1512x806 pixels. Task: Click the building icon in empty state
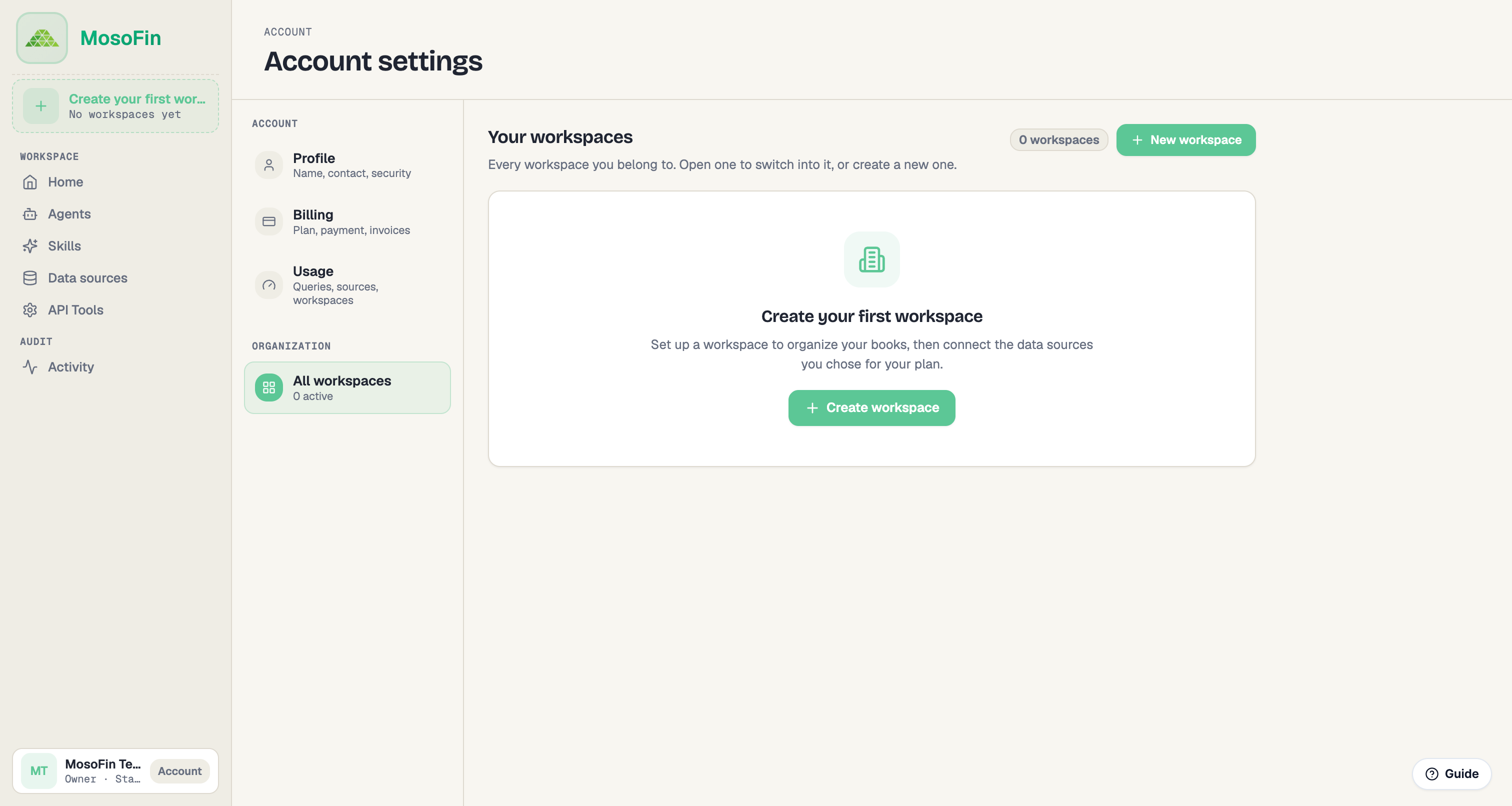(871, 259)
